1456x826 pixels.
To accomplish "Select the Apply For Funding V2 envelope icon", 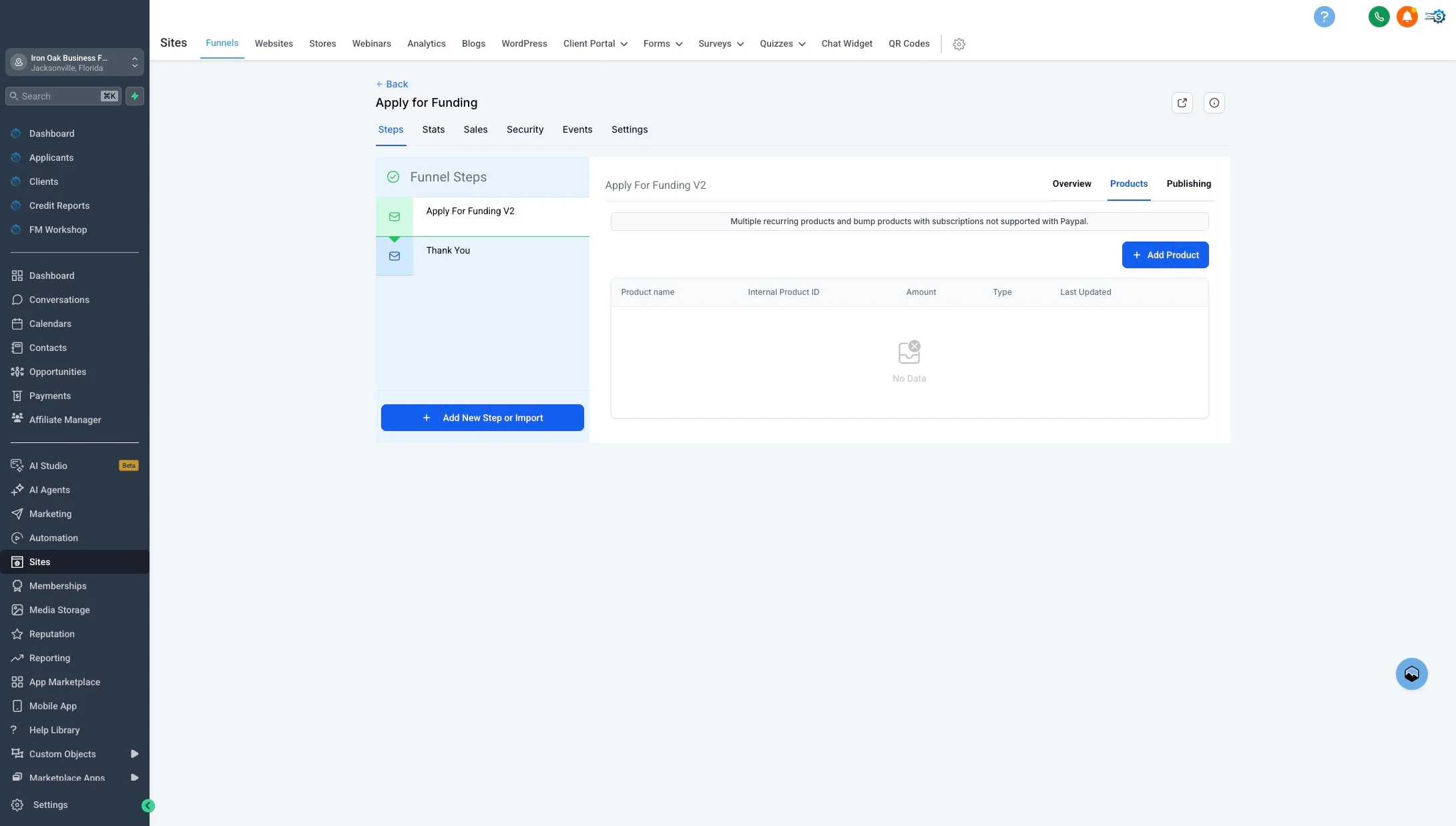I will point(395,217).
